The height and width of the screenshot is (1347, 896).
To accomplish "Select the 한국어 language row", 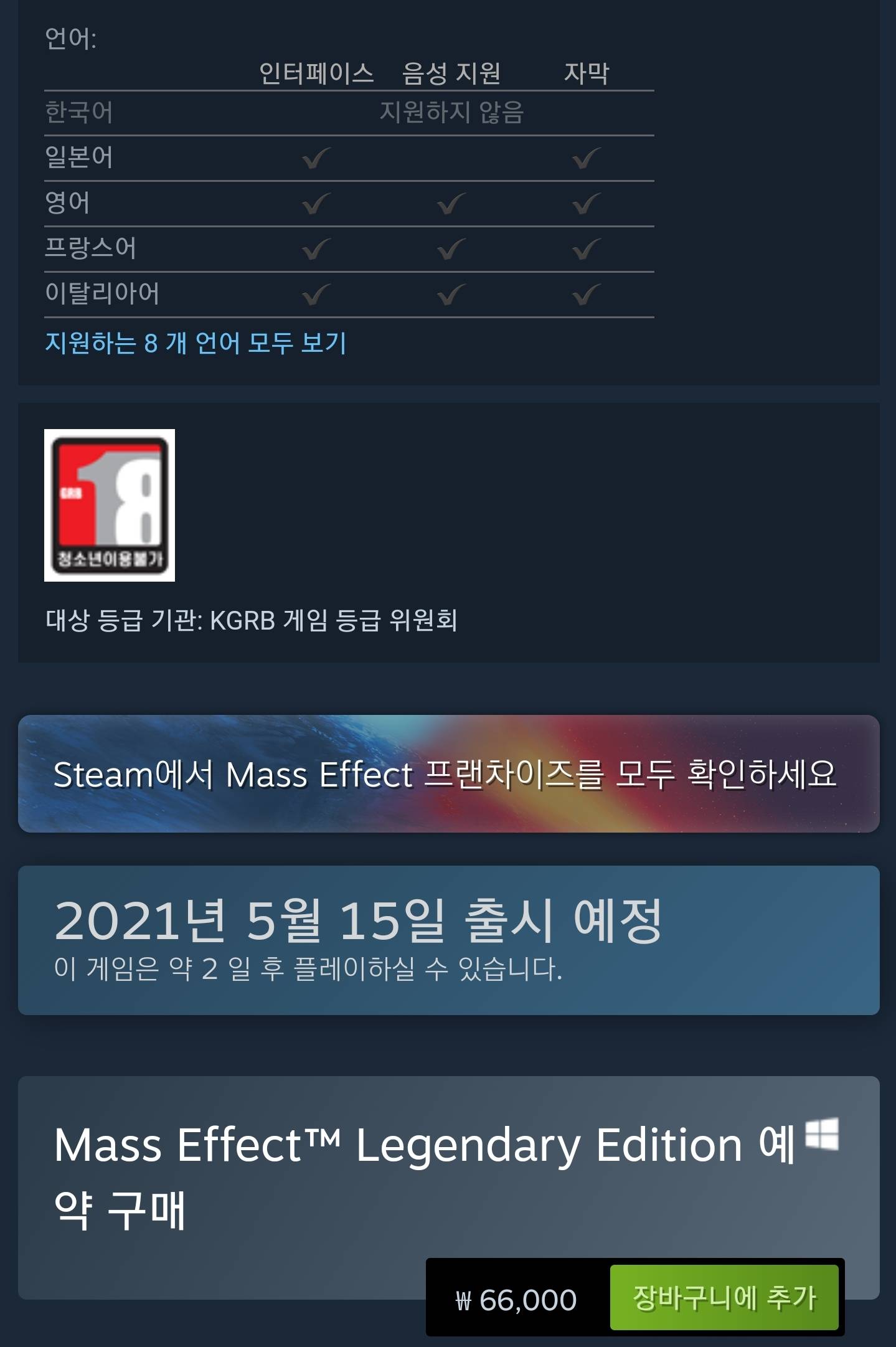I will [349, 113].
